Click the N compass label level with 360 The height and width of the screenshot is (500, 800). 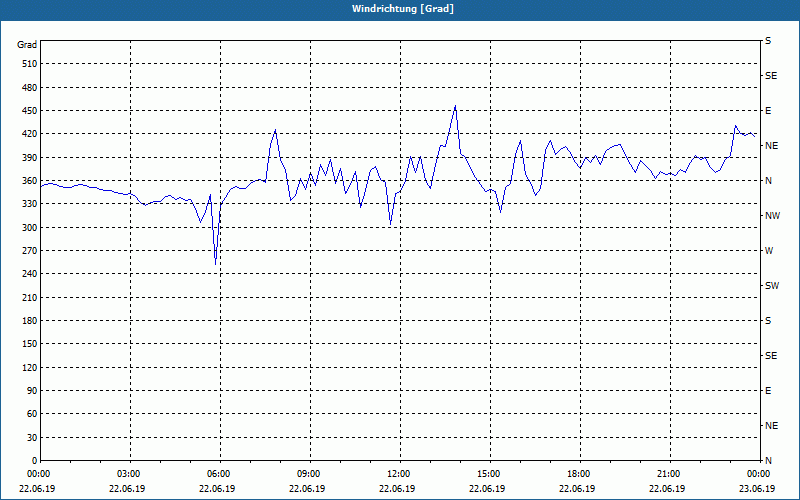[768, 181]
